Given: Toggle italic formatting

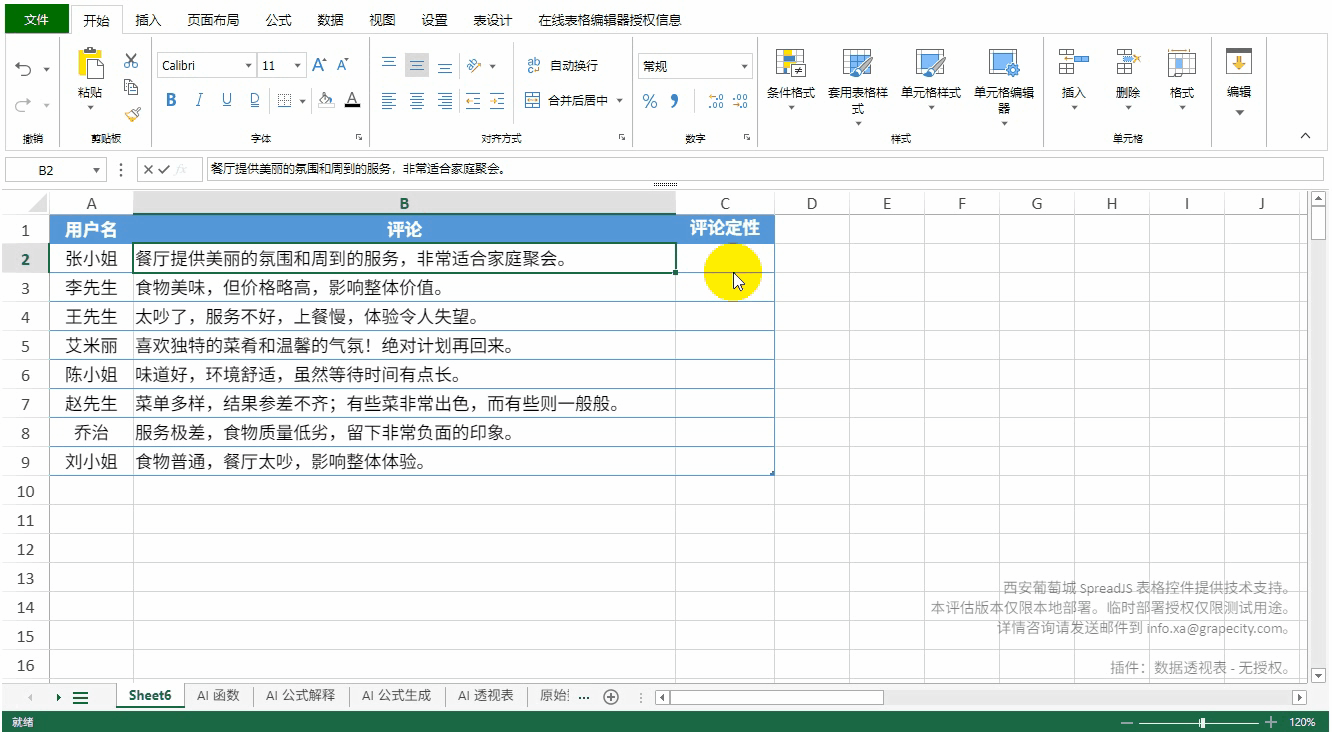Looking at the screenshot, I should (x=199, y=100).
